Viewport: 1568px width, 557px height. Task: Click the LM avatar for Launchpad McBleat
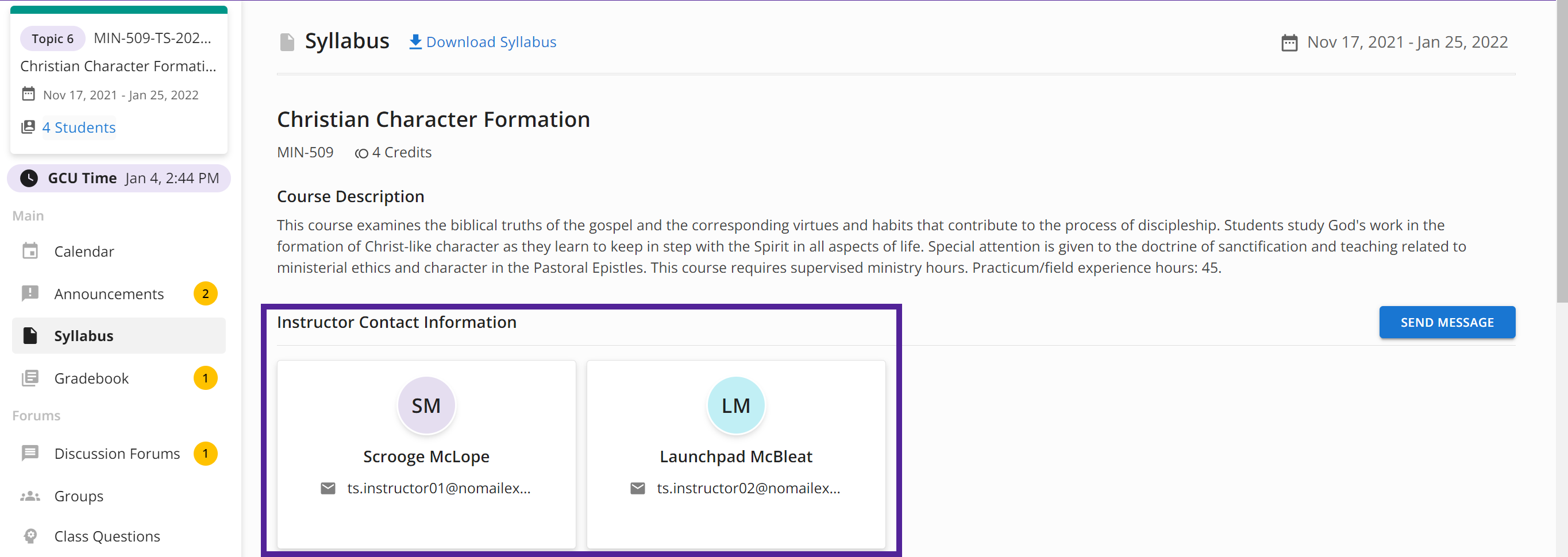pos(736,405)
